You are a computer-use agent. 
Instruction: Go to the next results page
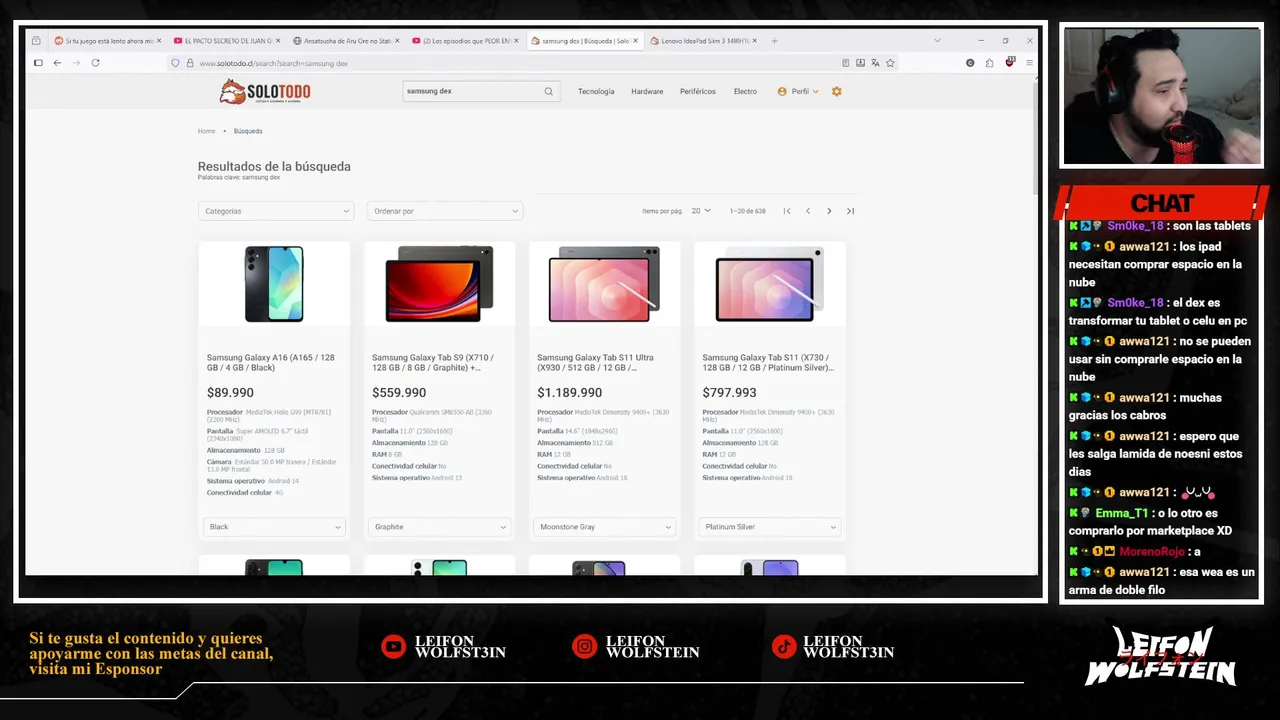tap(829, 211)
